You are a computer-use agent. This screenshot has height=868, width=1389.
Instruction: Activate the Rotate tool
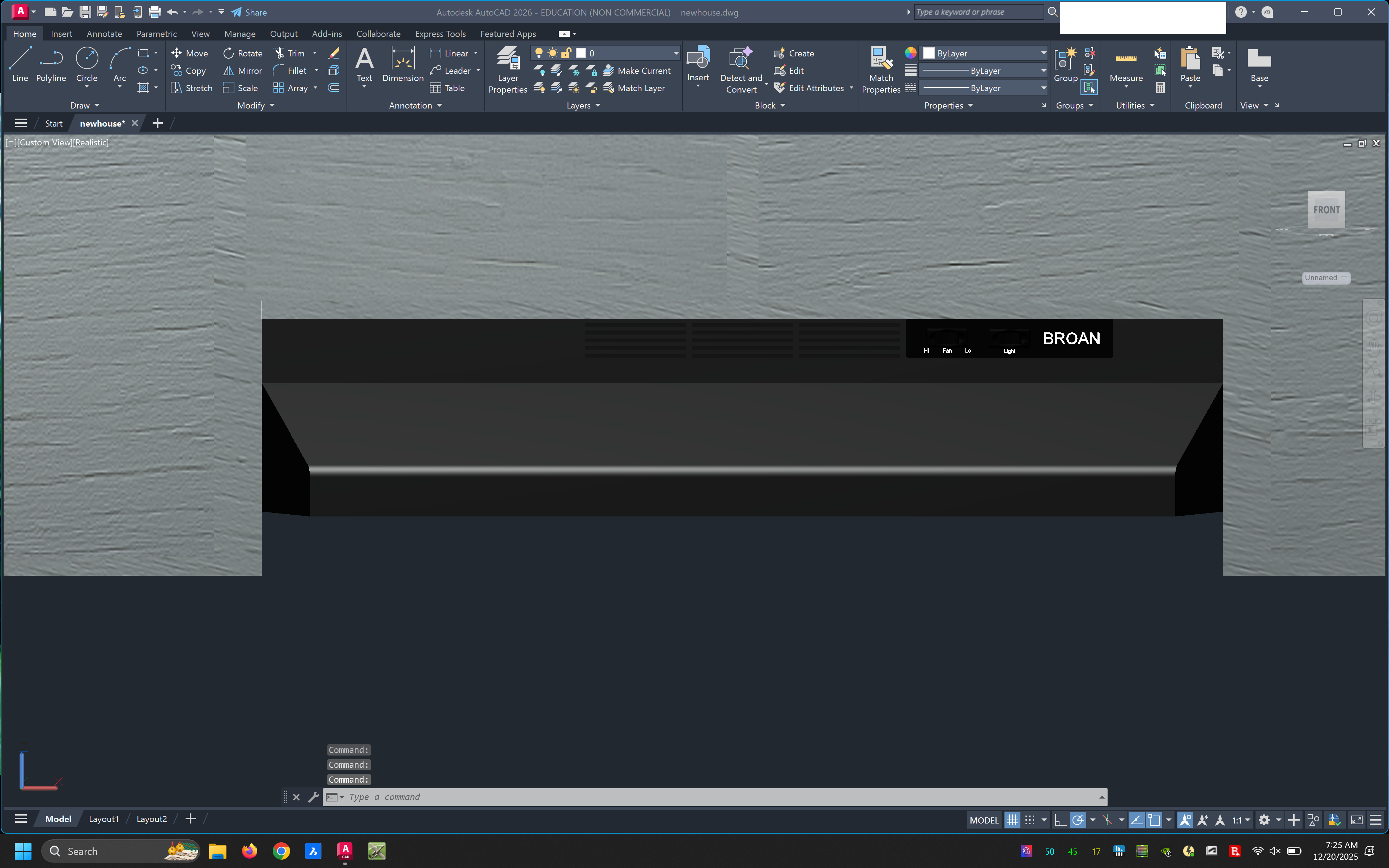(242, 53)
